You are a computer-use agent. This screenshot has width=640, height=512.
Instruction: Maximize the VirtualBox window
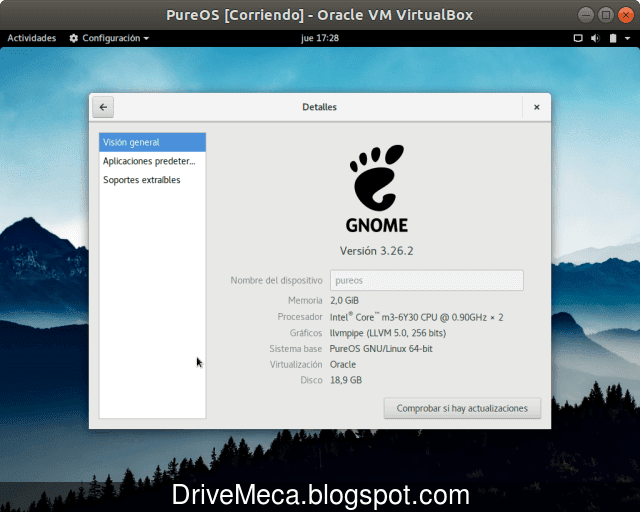pos(606,15)
